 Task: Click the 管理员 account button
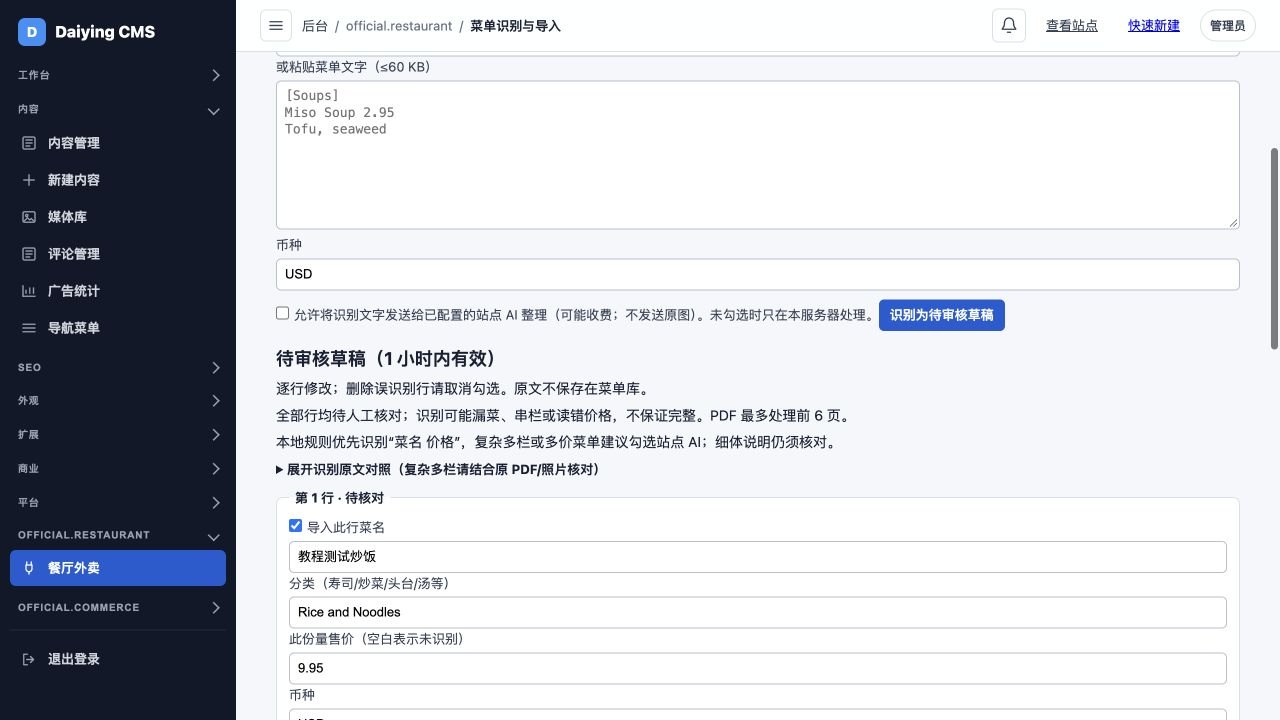pyautogui.click(x=1227, y=26)
